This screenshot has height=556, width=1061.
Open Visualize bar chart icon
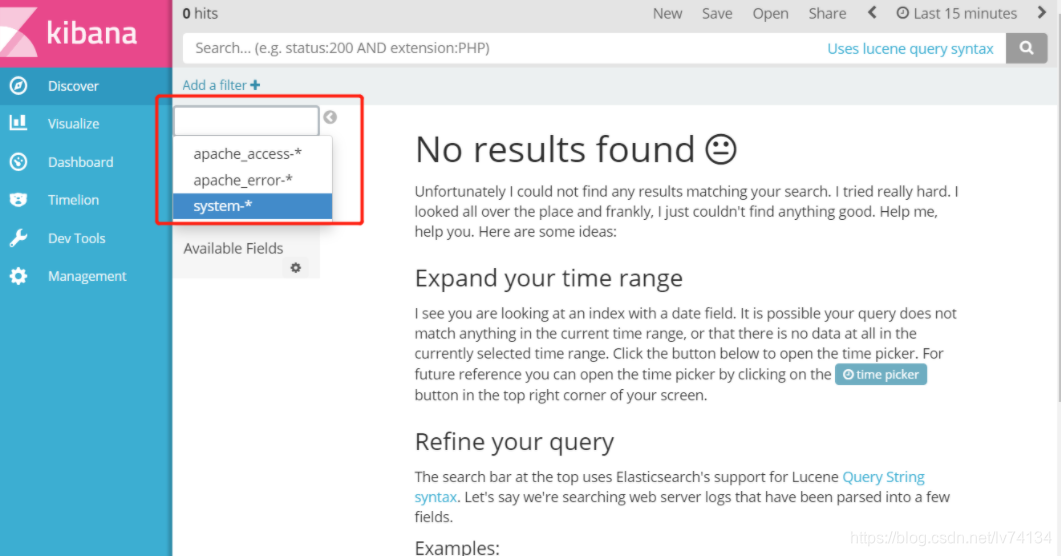pyautogui.click(x=18, y=123)
